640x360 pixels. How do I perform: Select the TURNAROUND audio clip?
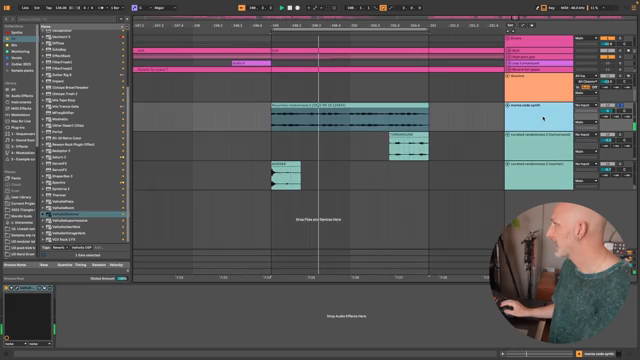point(409,146)
